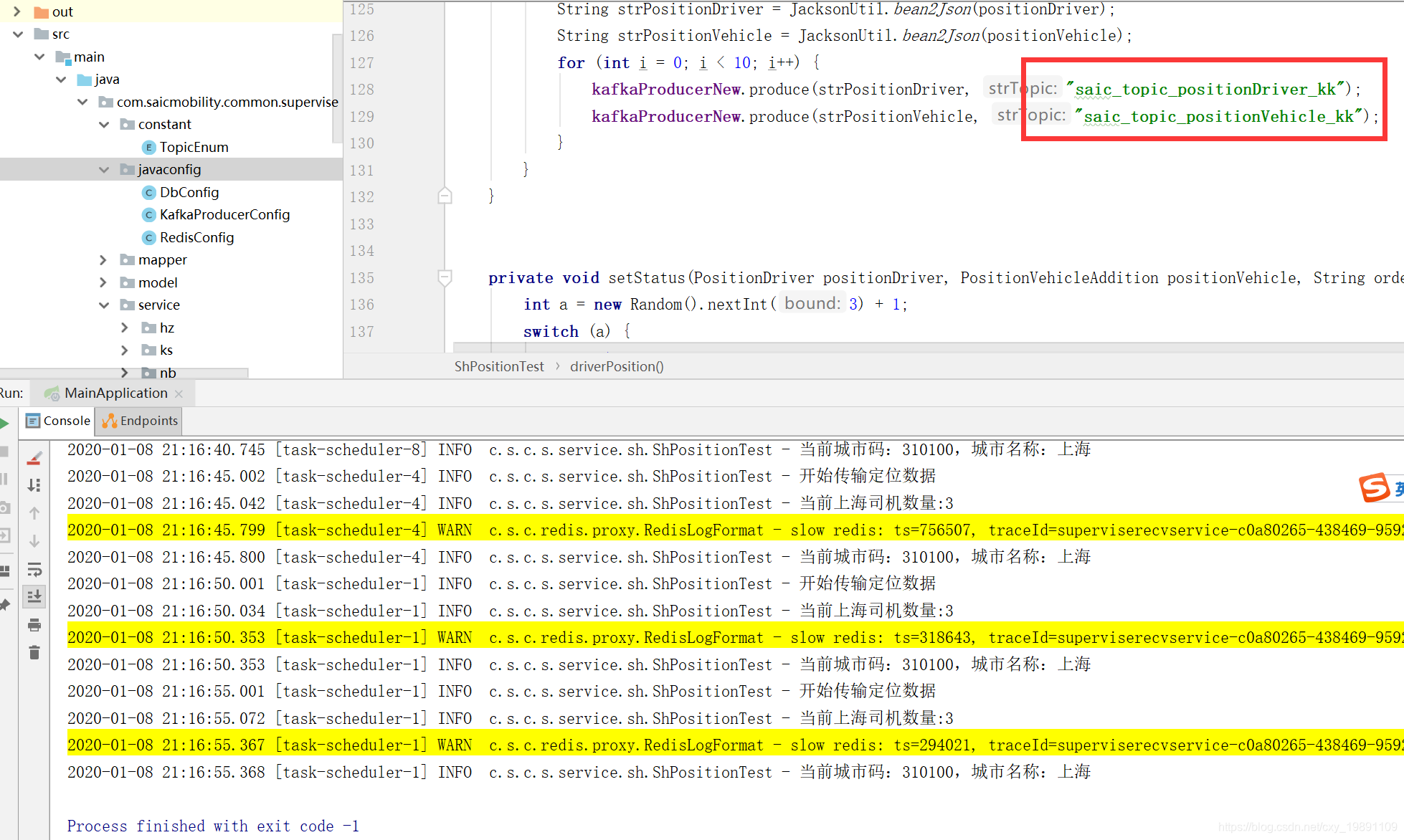Click the camera thread dump icon
This screenshot has height=840, width=1404.
point(4,507)
